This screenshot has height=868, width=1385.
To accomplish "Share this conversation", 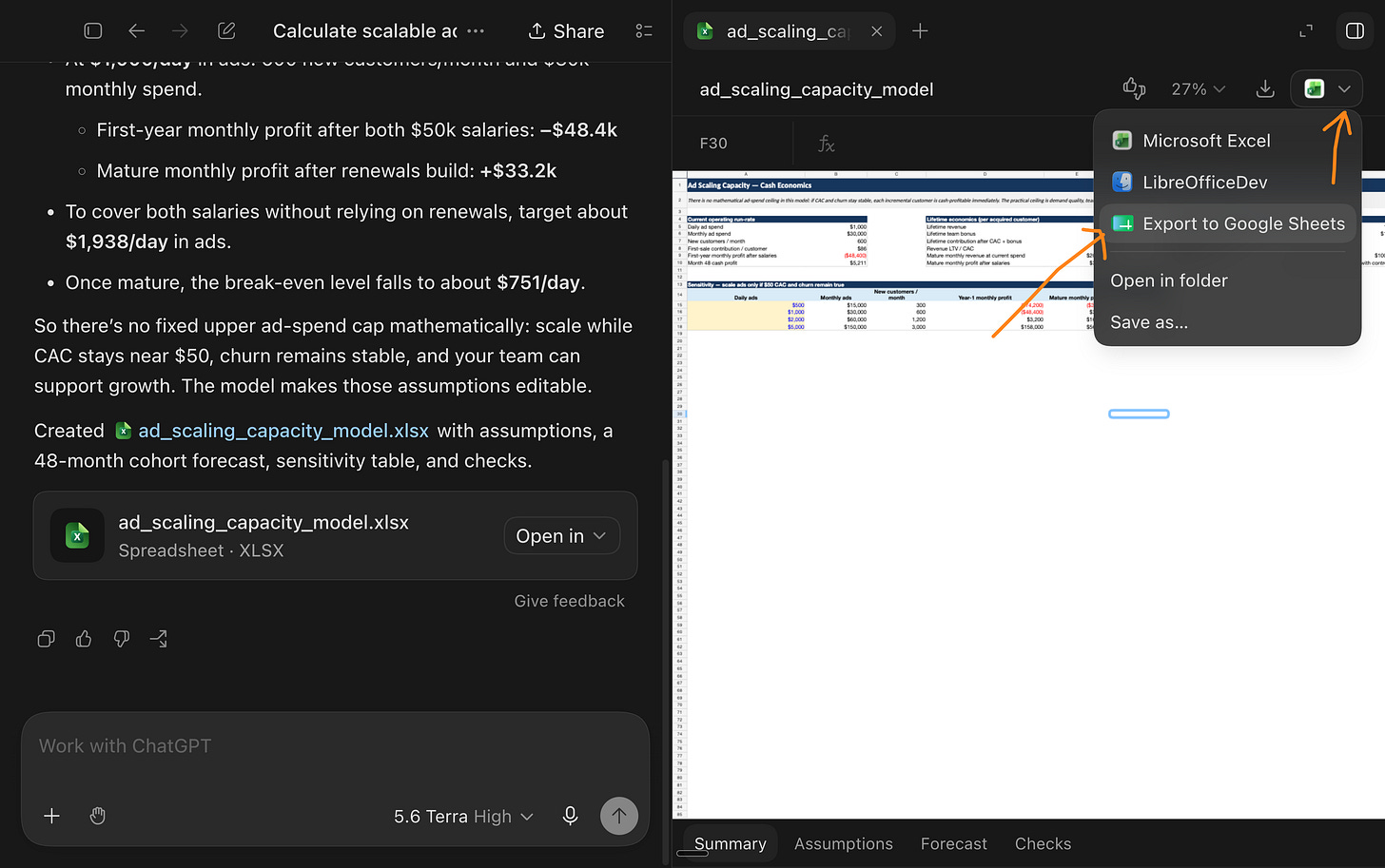I will point(566,31).
